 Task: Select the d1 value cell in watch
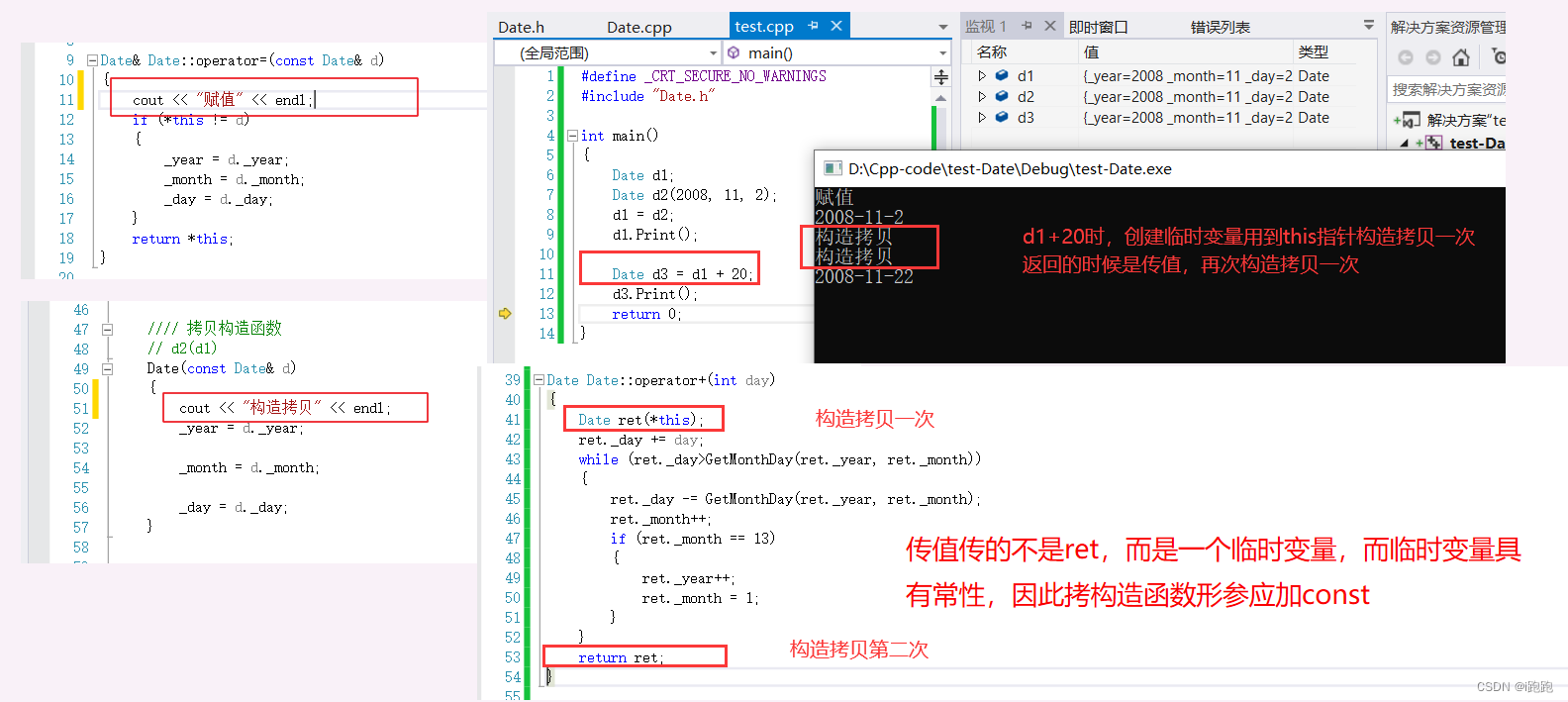coord(1187,76)
